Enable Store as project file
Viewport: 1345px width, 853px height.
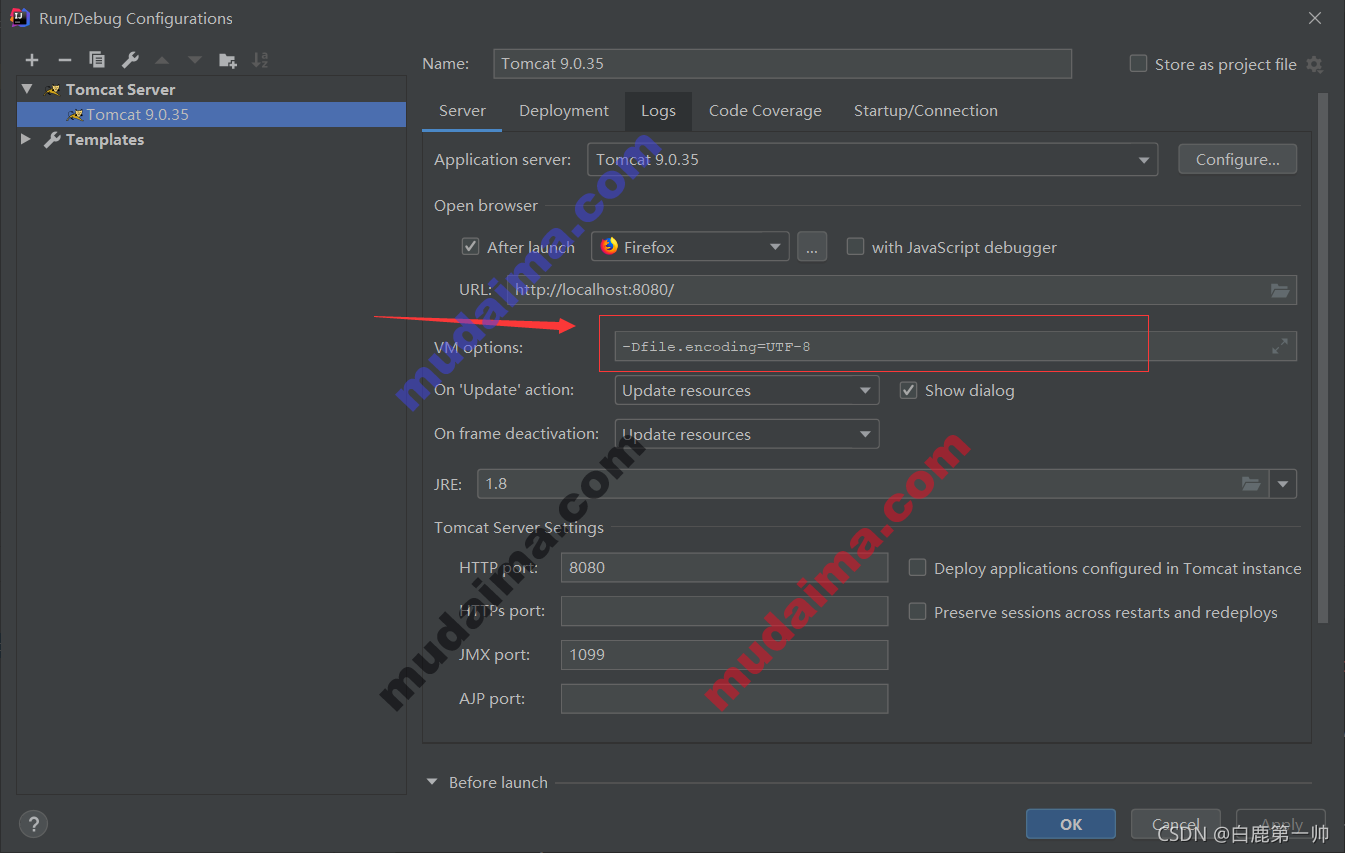tap(1138, 64)
